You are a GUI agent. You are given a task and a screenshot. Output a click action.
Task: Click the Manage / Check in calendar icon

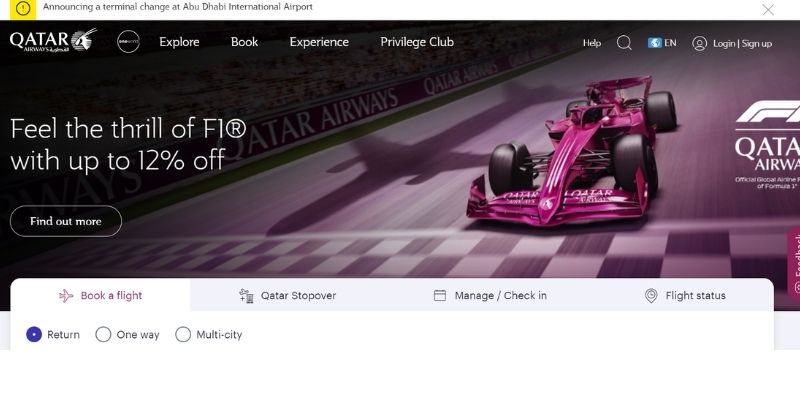click(x=440, y=295)
